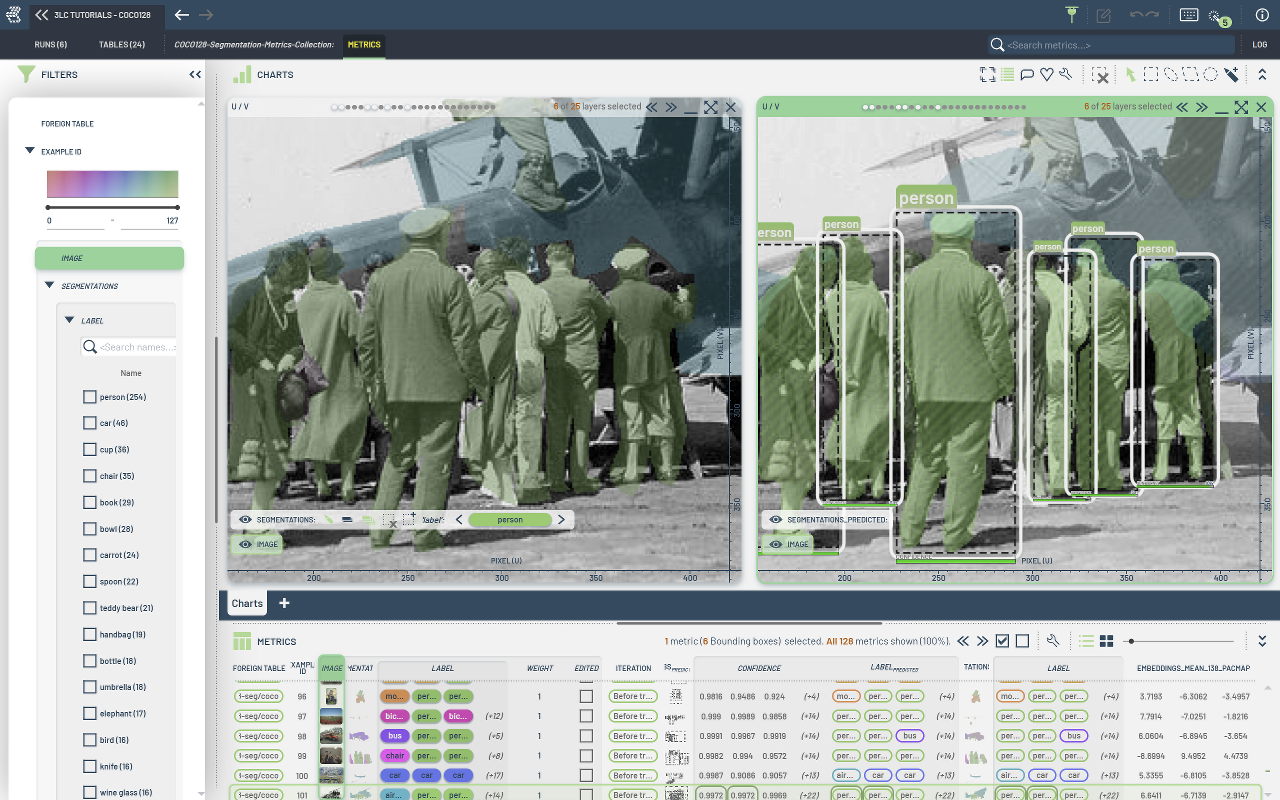
Task: Click the clear selection icon in Charts toolbar
Action: (1099, 75)
